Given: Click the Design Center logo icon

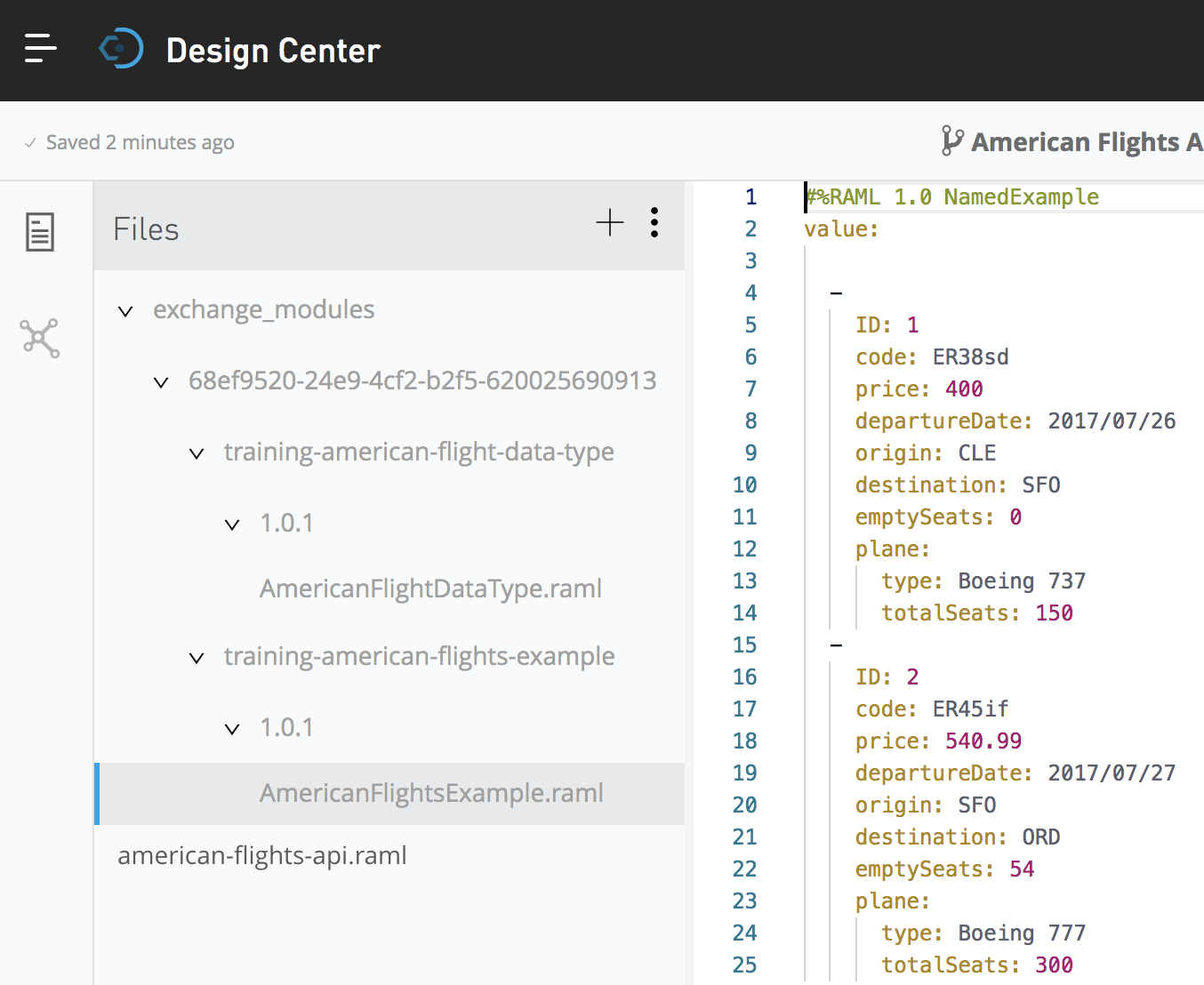Looking at the screenshot, I should tap(121, 49).
